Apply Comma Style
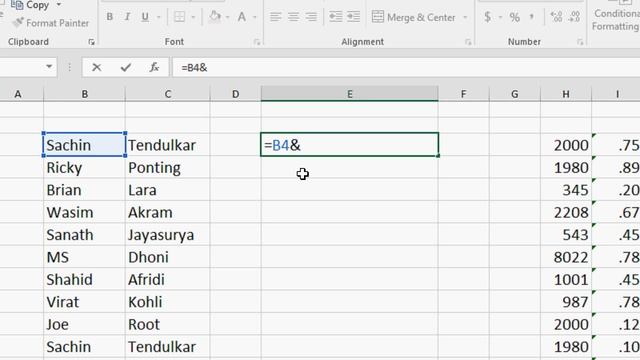This screenshot has height=360, width=640. tap(531, 17)
